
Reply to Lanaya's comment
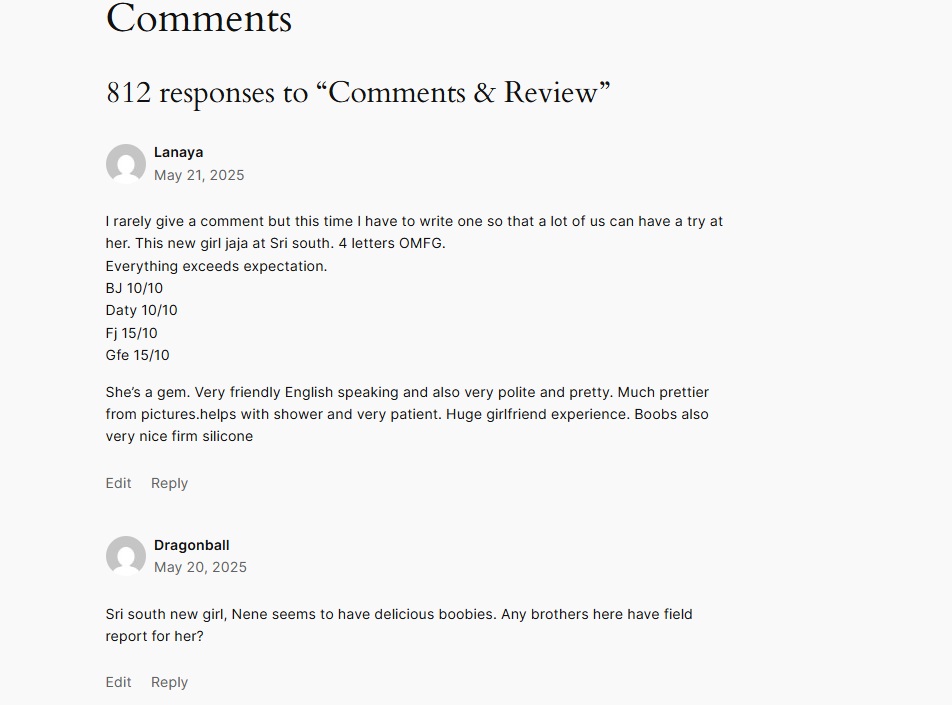169,483
